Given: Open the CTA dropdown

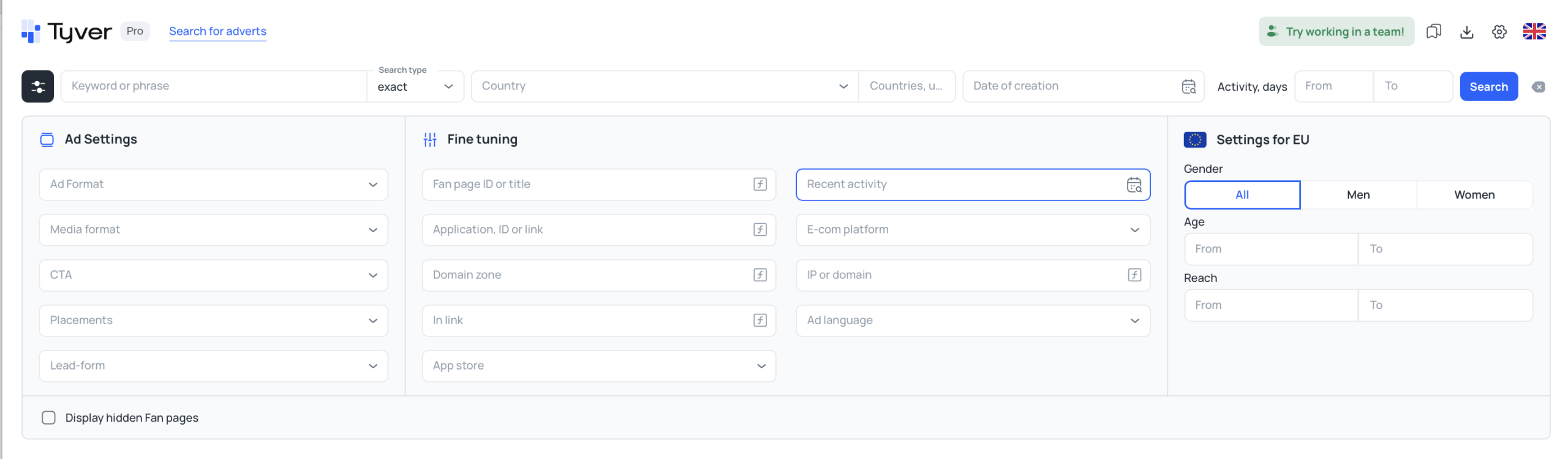Looking at the screenshot, I should [x=214, y=275].
